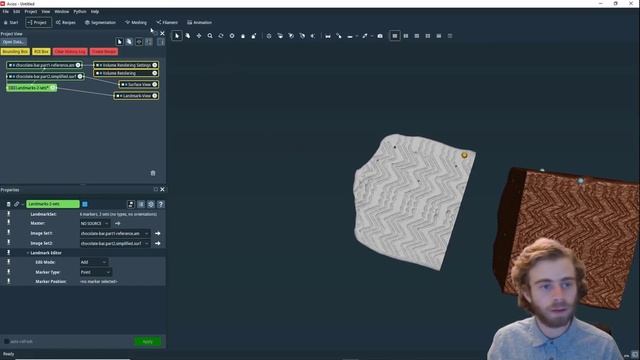Screen dimensions: 640x360
Task: Click the question-mark help icon in Properties
Action: (160, 204)
